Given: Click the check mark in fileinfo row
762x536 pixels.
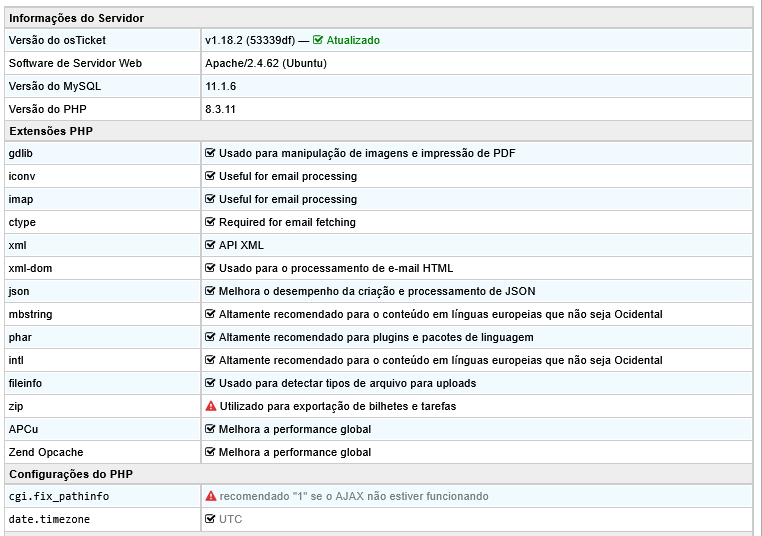Looking at the screenshot, I should pos(211,383).
